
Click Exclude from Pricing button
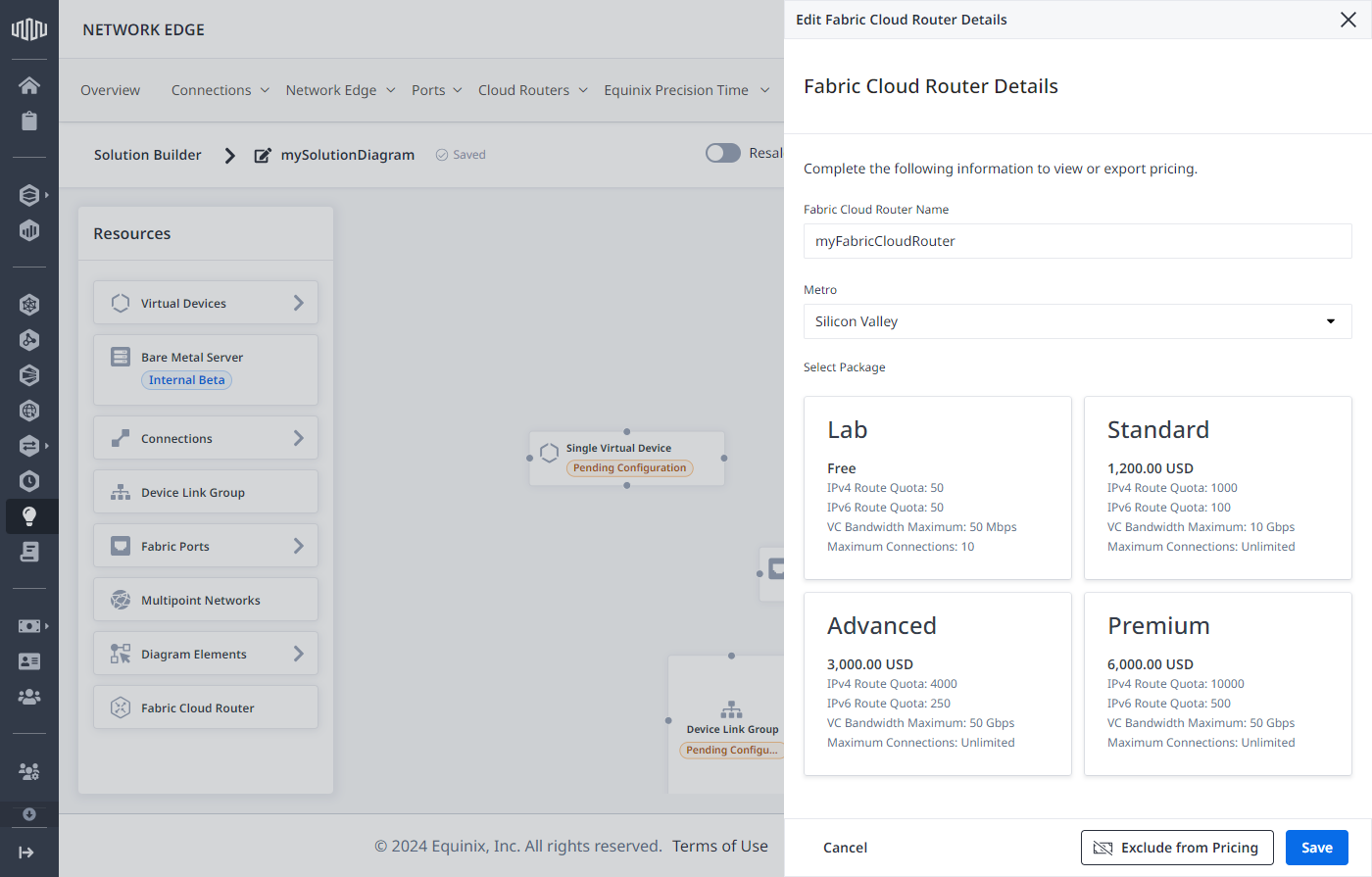(1177, 848)
